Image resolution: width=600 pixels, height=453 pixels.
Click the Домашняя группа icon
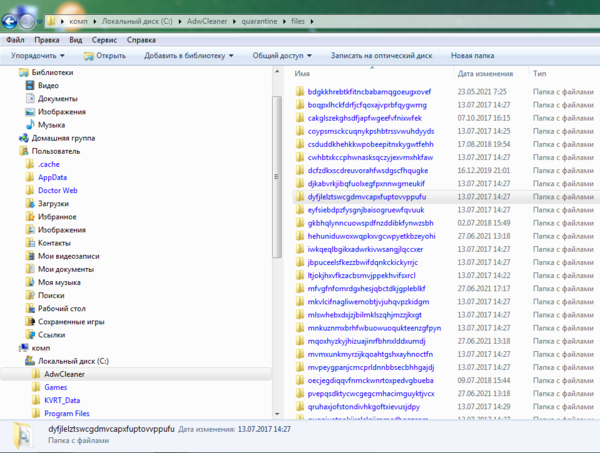tap(24, 138)
